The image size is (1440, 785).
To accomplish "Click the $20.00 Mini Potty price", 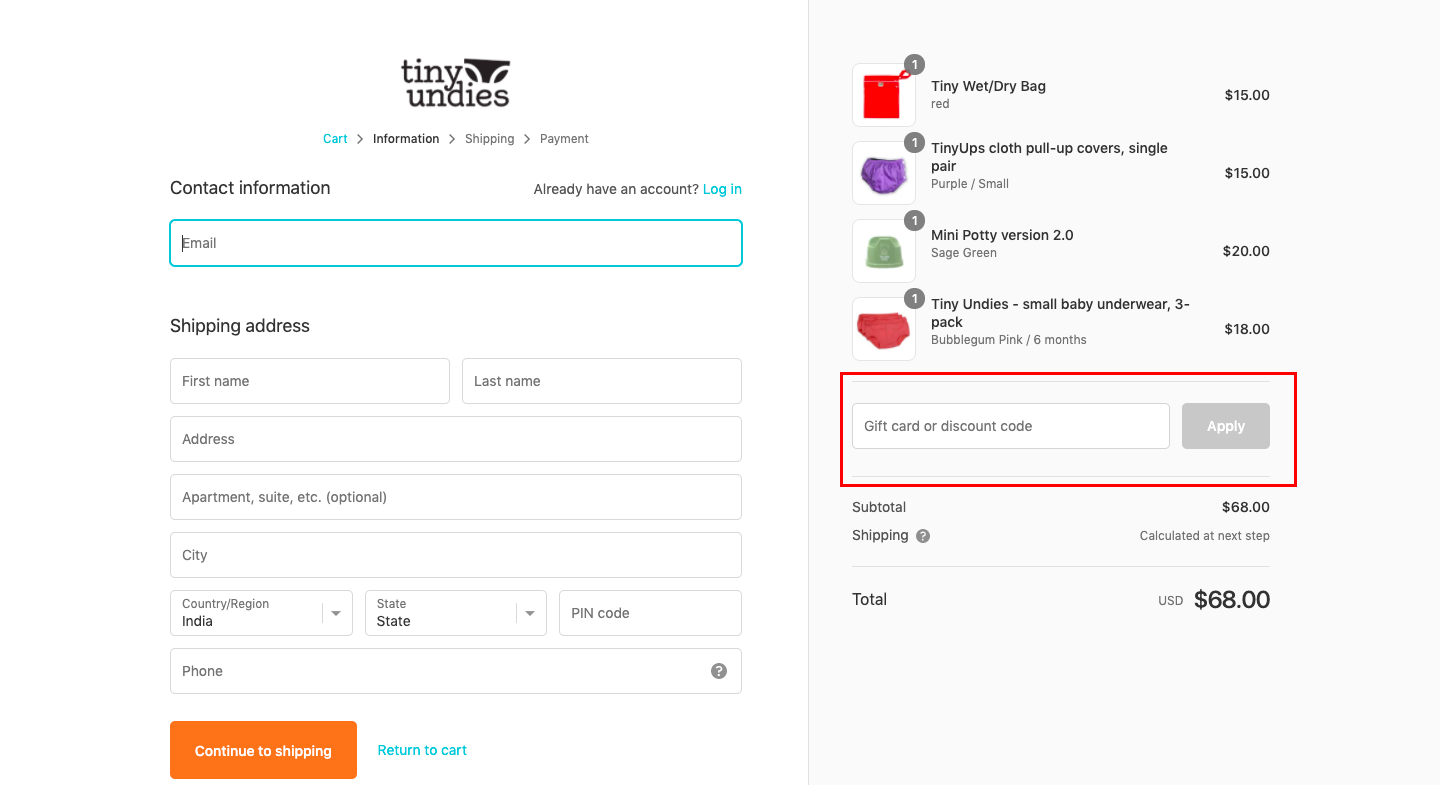I will 1246,251.
